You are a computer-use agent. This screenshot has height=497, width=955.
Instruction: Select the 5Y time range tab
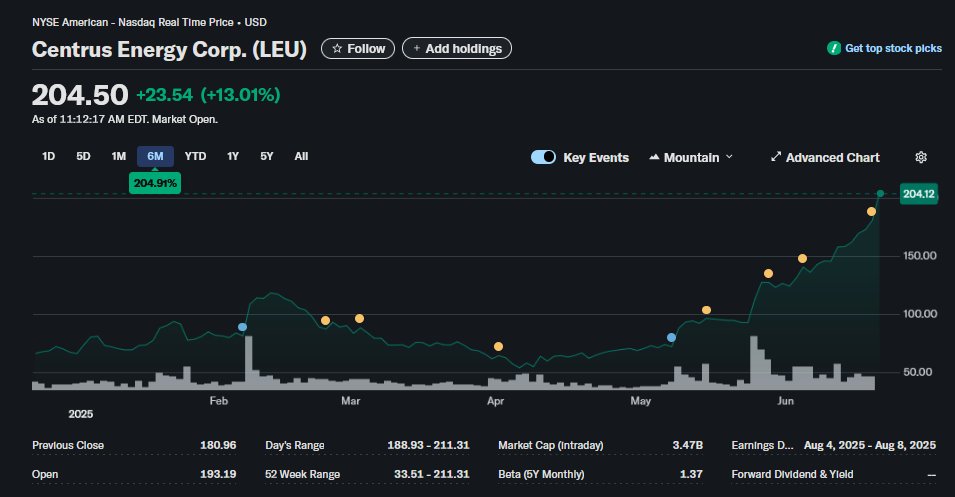click(x=267, y=157)
